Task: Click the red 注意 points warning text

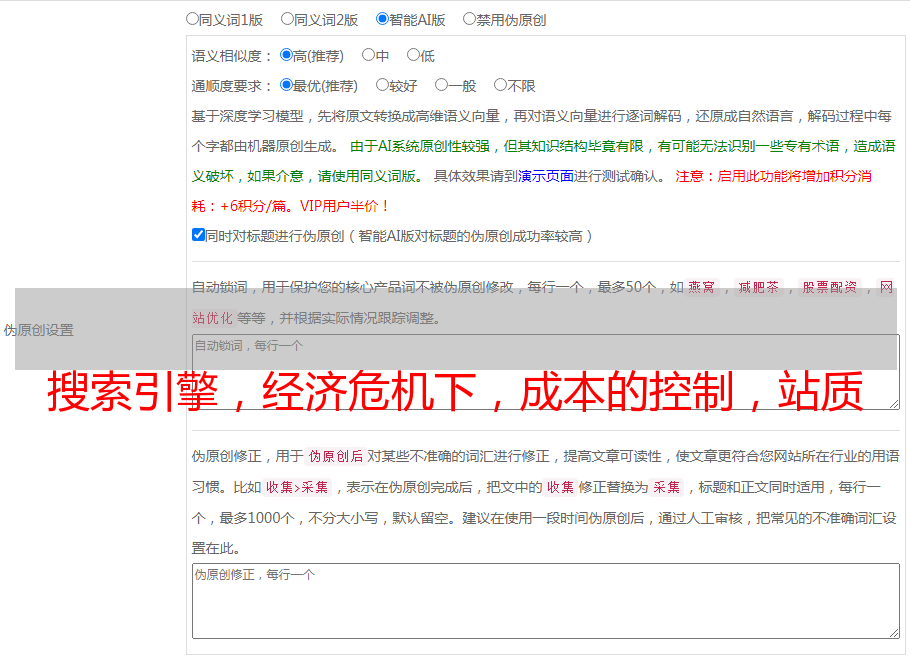Action: click(x=532, y=191)
